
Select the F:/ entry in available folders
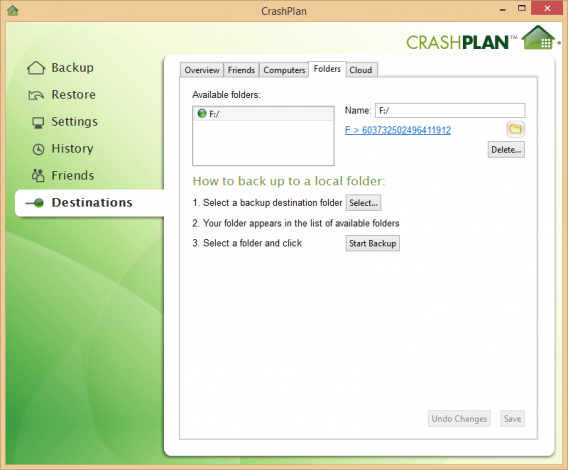263,114
